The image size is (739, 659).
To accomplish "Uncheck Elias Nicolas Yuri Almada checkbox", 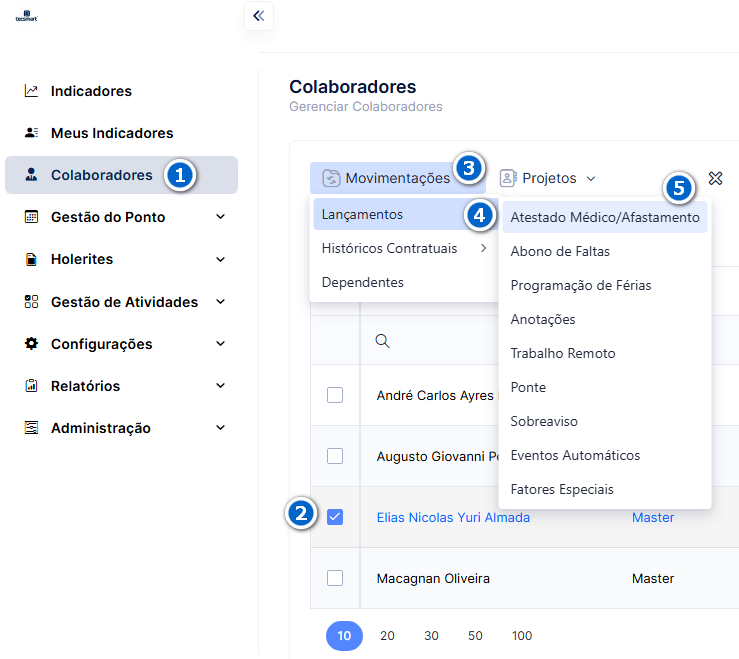I will [x=335, y=517].
